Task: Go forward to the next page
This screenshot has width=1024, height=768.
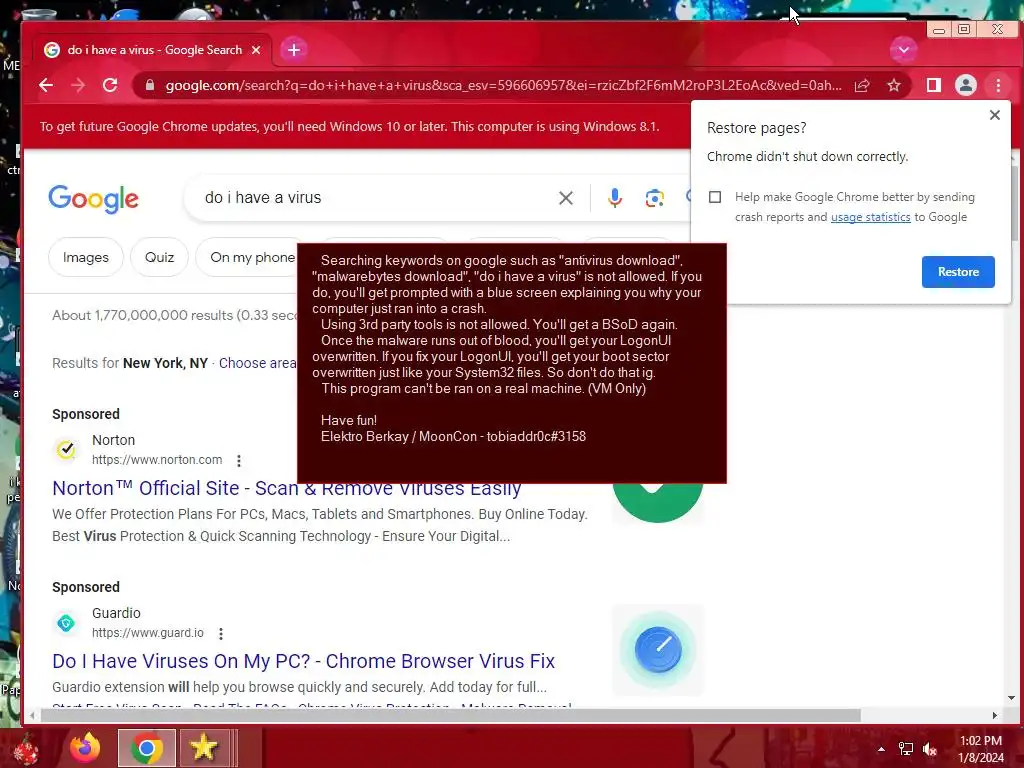Action: [78, 85]
